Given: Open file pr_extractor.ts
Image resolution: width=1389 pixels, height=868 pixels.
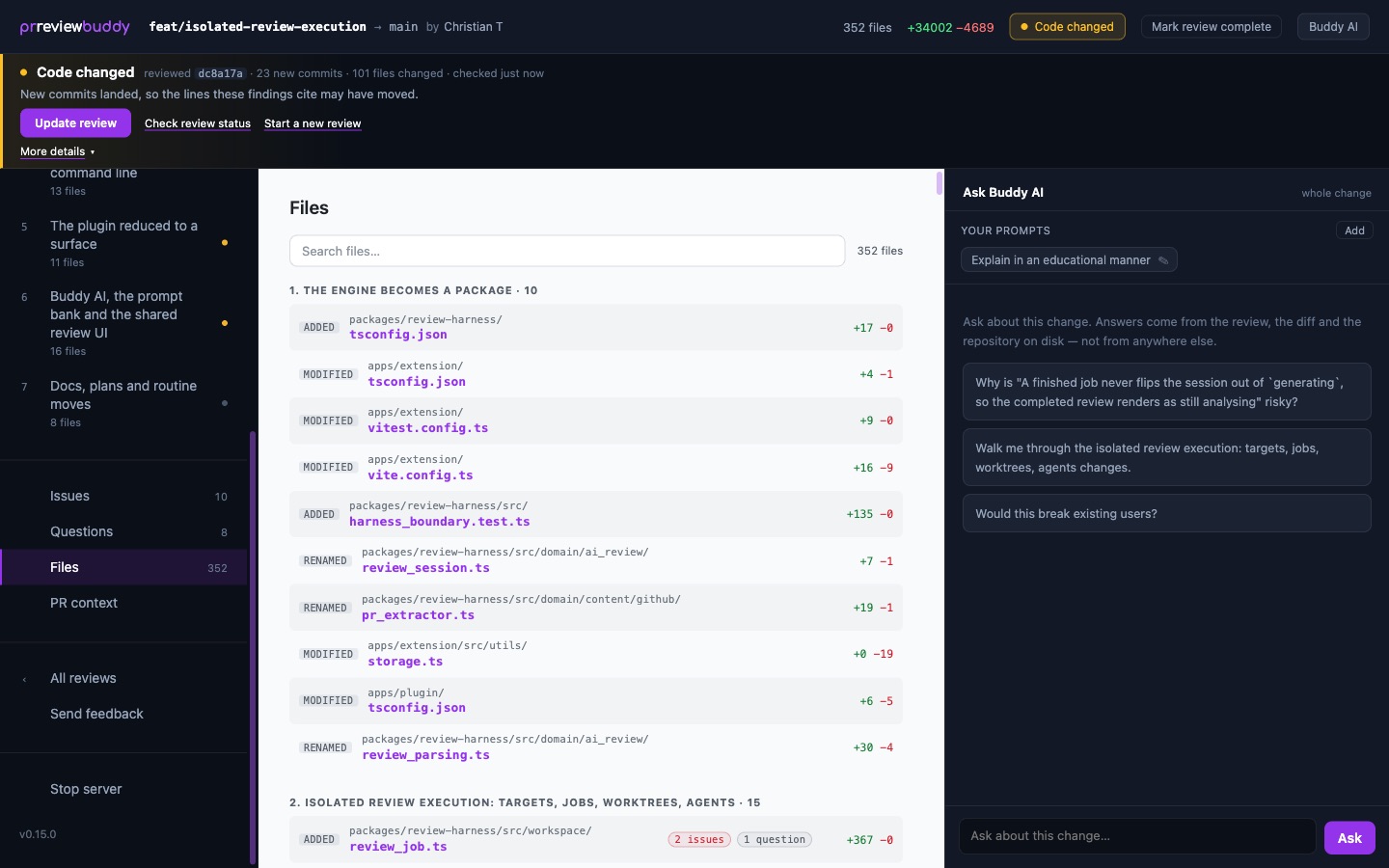Looking at the screenshot, I should point(418,615).
